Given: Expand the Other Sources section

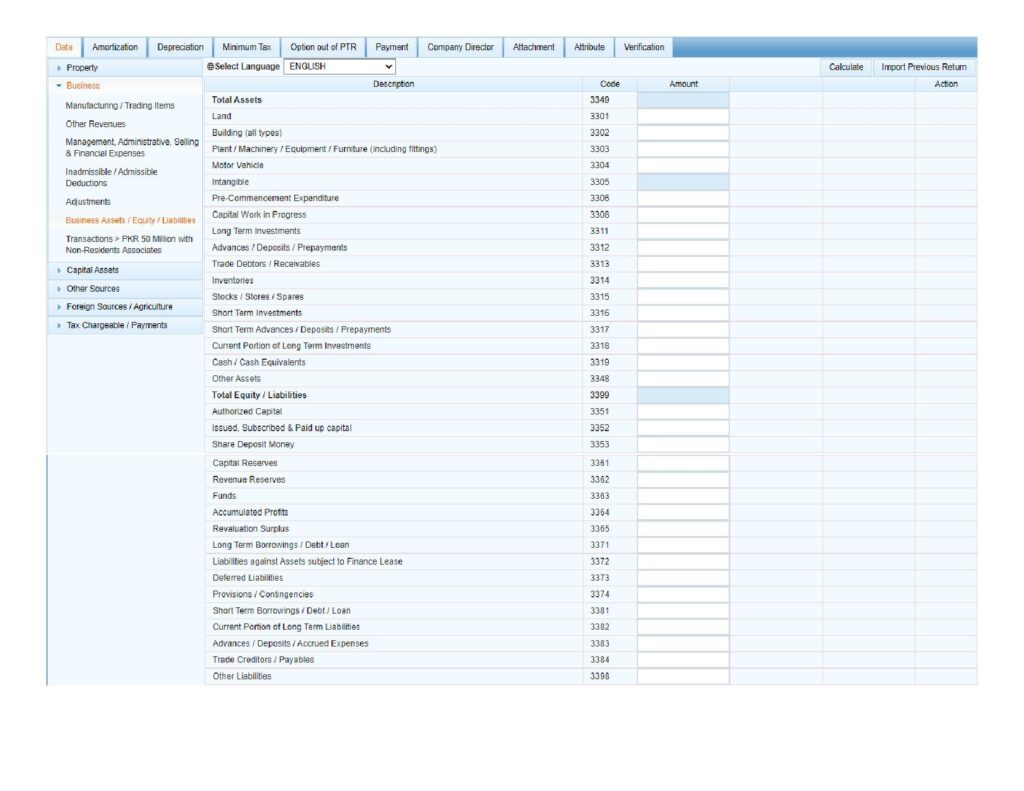Looking at the screenshot, I should click(92, 288).
